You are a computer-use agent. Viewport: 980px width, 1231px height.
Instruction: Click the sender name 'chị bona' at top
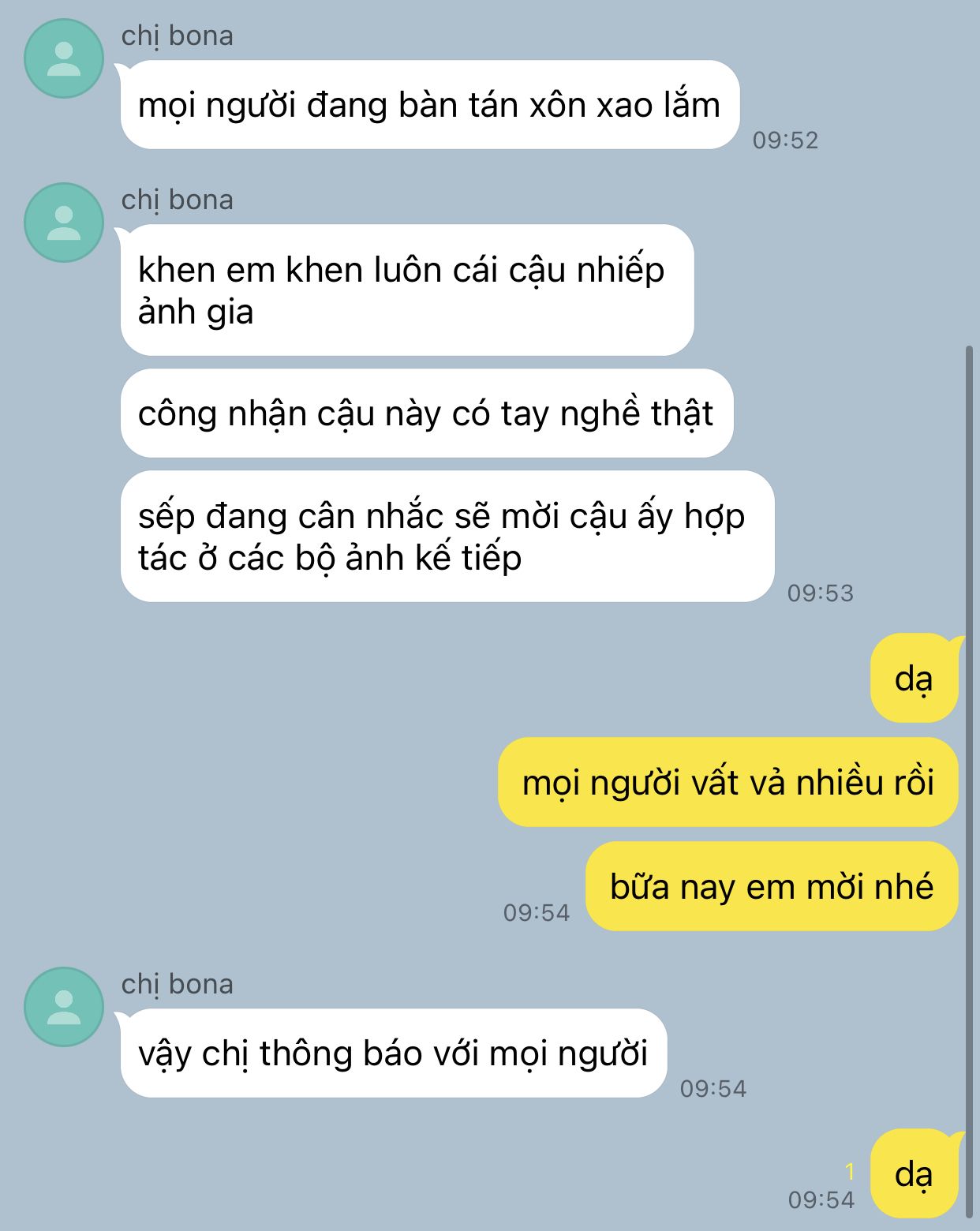(x=178, y=36)
